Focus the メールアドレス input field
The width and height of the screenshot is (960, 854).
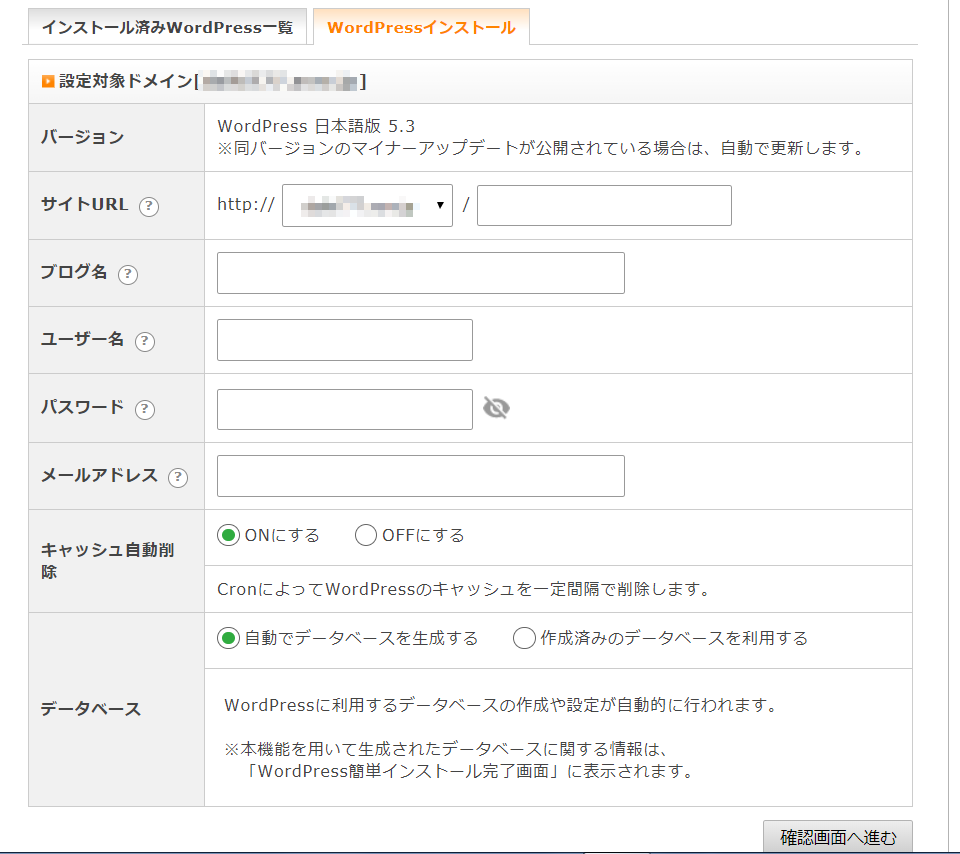tap(421, 476)
